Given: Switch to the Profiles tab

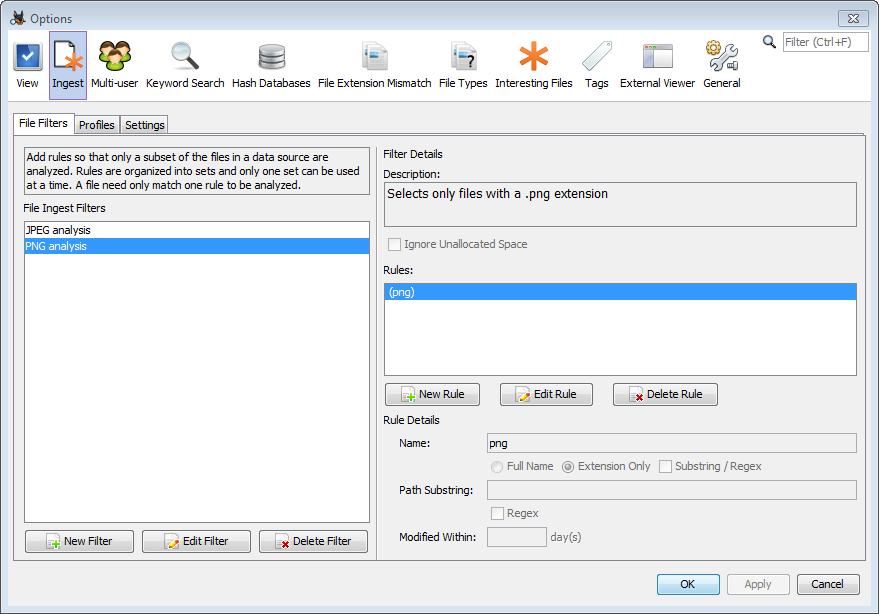Looking at the screenshot, I should (x=97, y=125).
